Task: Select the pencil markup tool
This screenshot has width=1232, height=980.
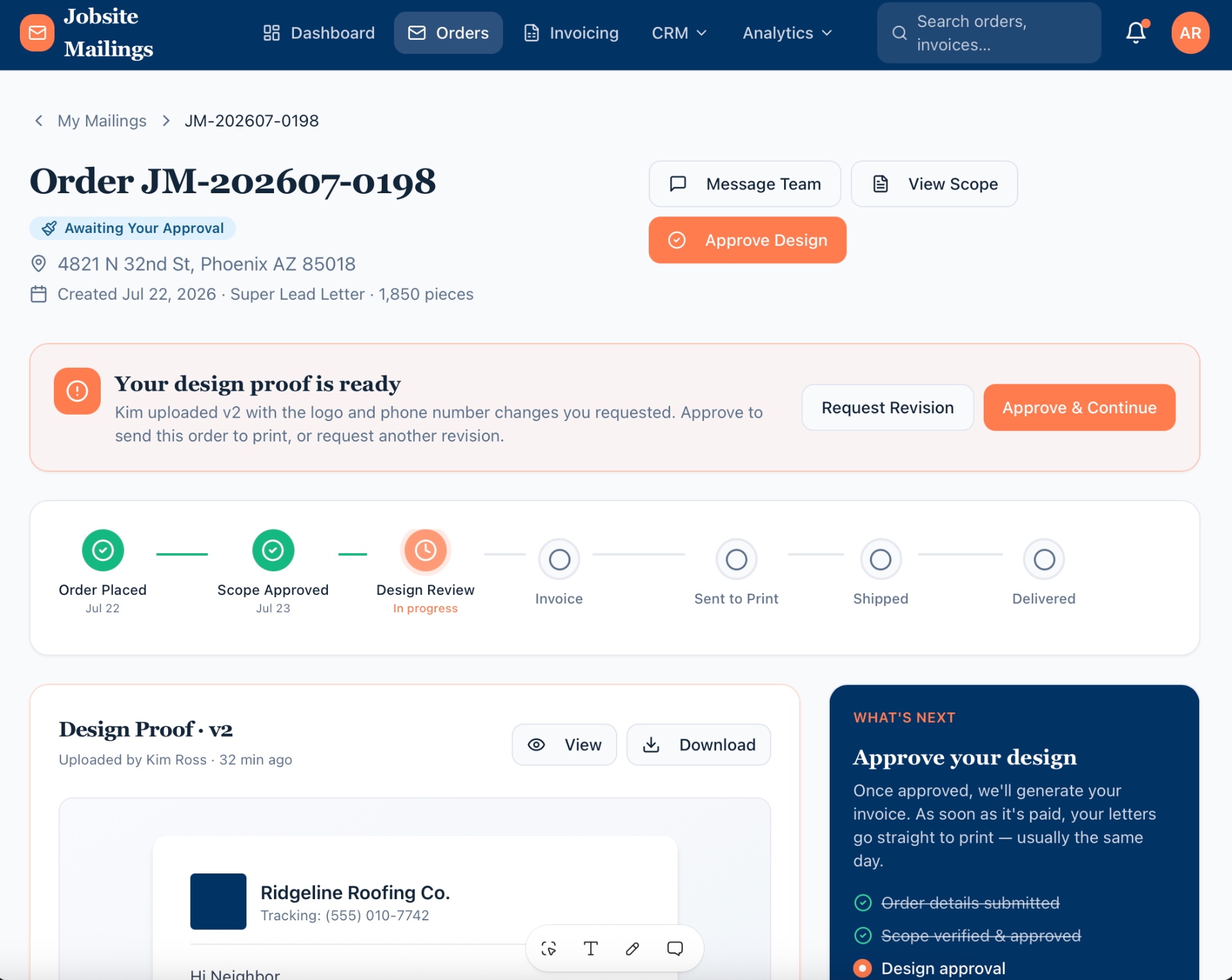Action: click(633, 948)
